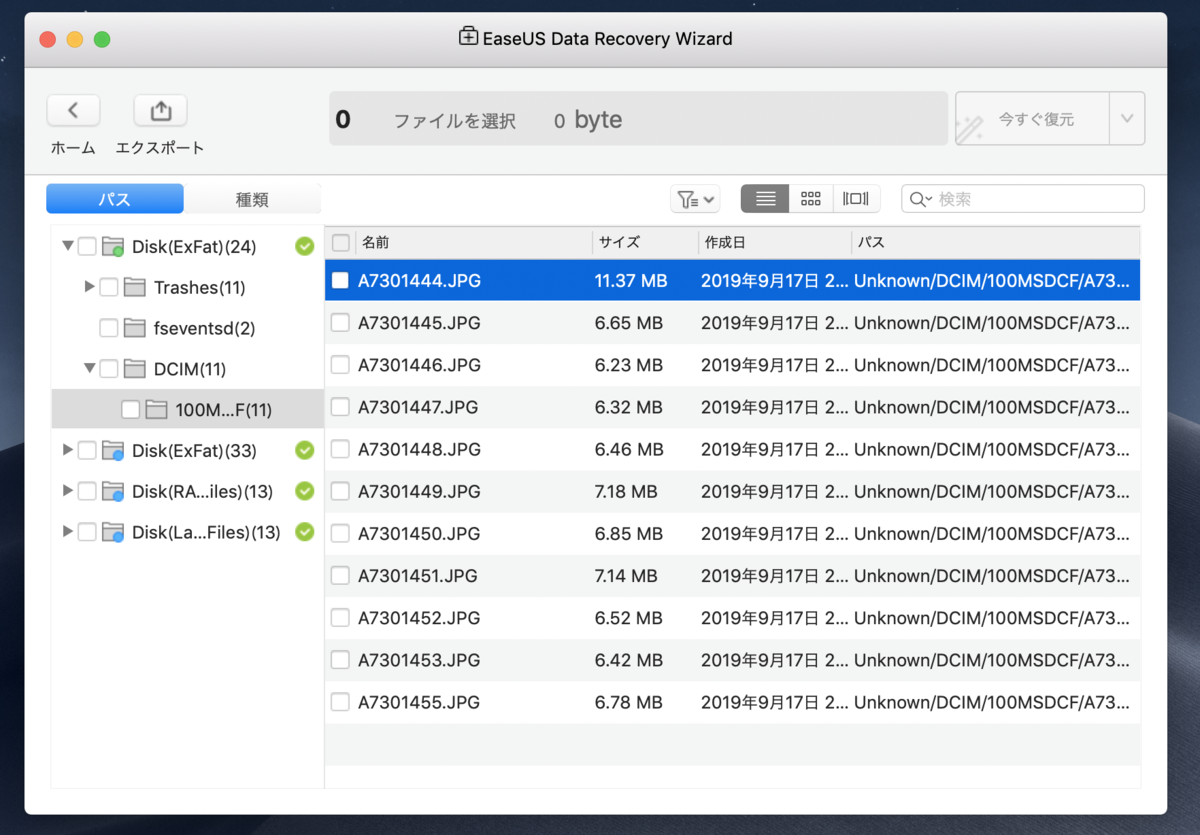1200x835 pixels.
Task: Select the パス tab
Action: (115, 199)
